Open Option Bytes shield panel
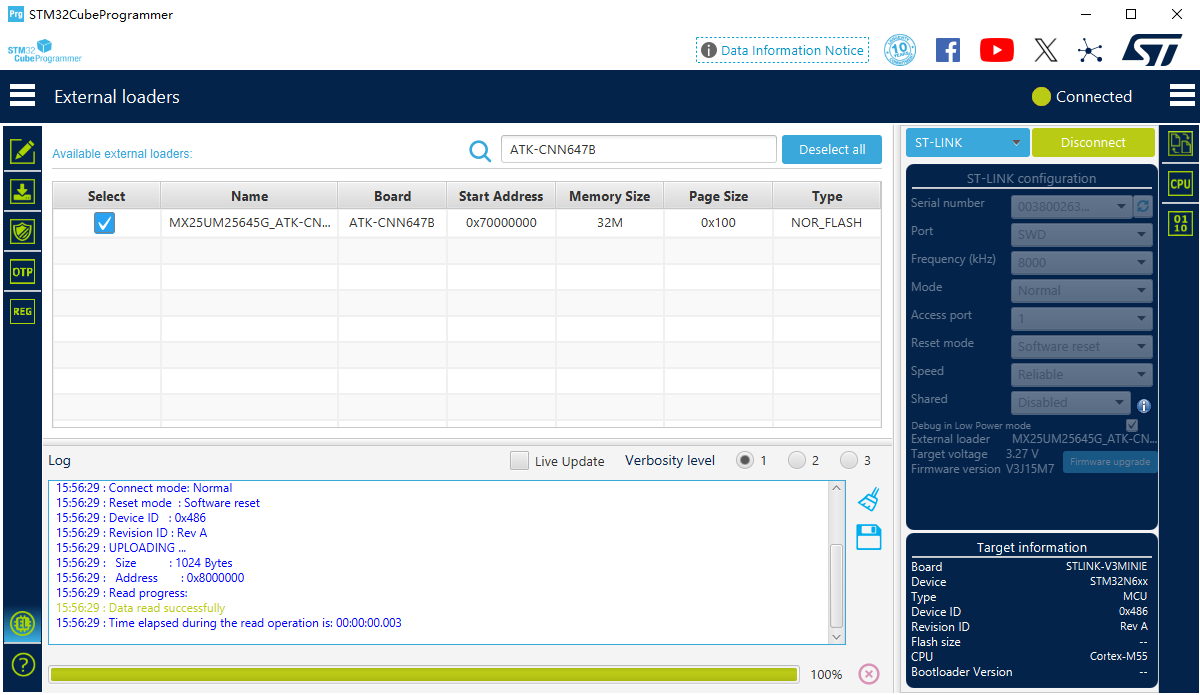 click(x=22, y=231)
